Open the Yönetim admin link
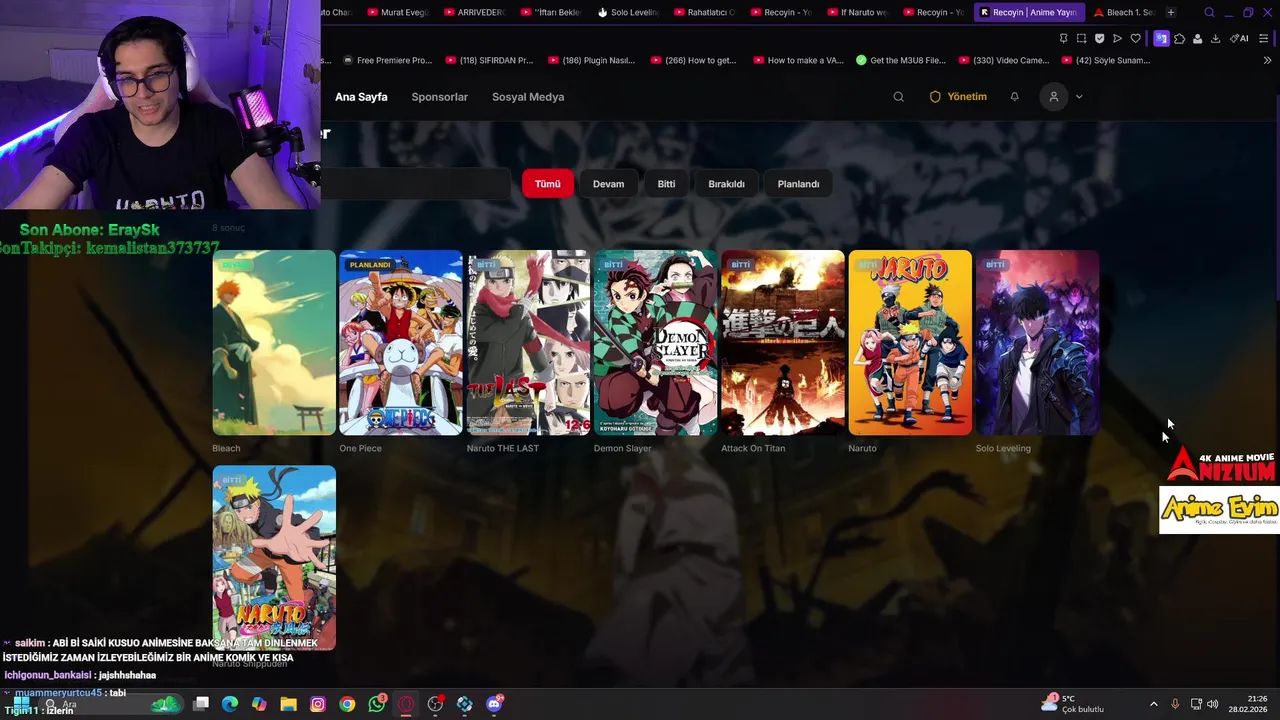The image size is (1280, 720). coord(958,97)
